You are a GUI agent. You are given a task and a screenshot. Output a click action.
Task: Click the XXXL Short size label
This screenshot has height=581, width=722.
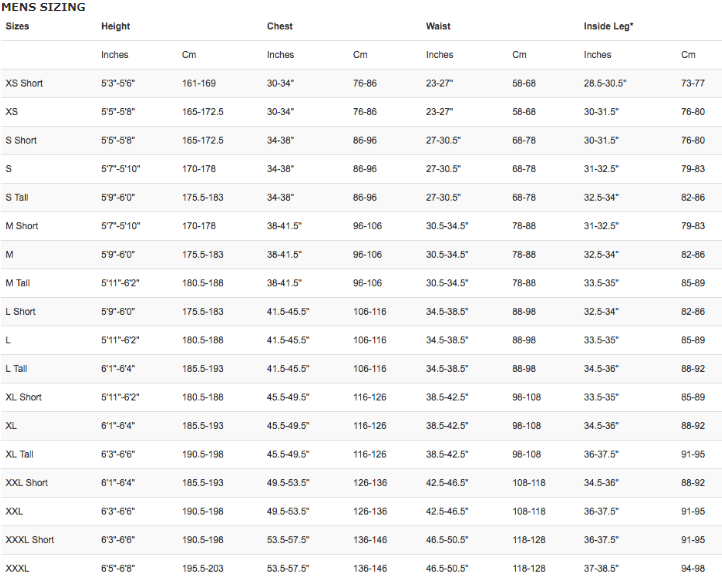click(x=30, y=540)
